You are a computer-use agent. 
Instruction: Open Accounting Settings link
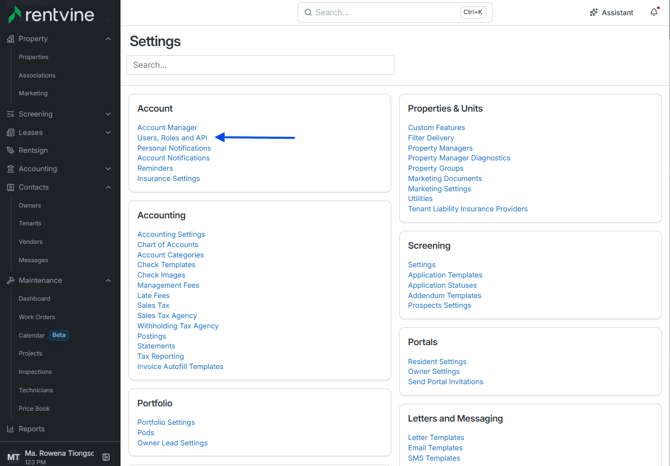tap(171, 234)
